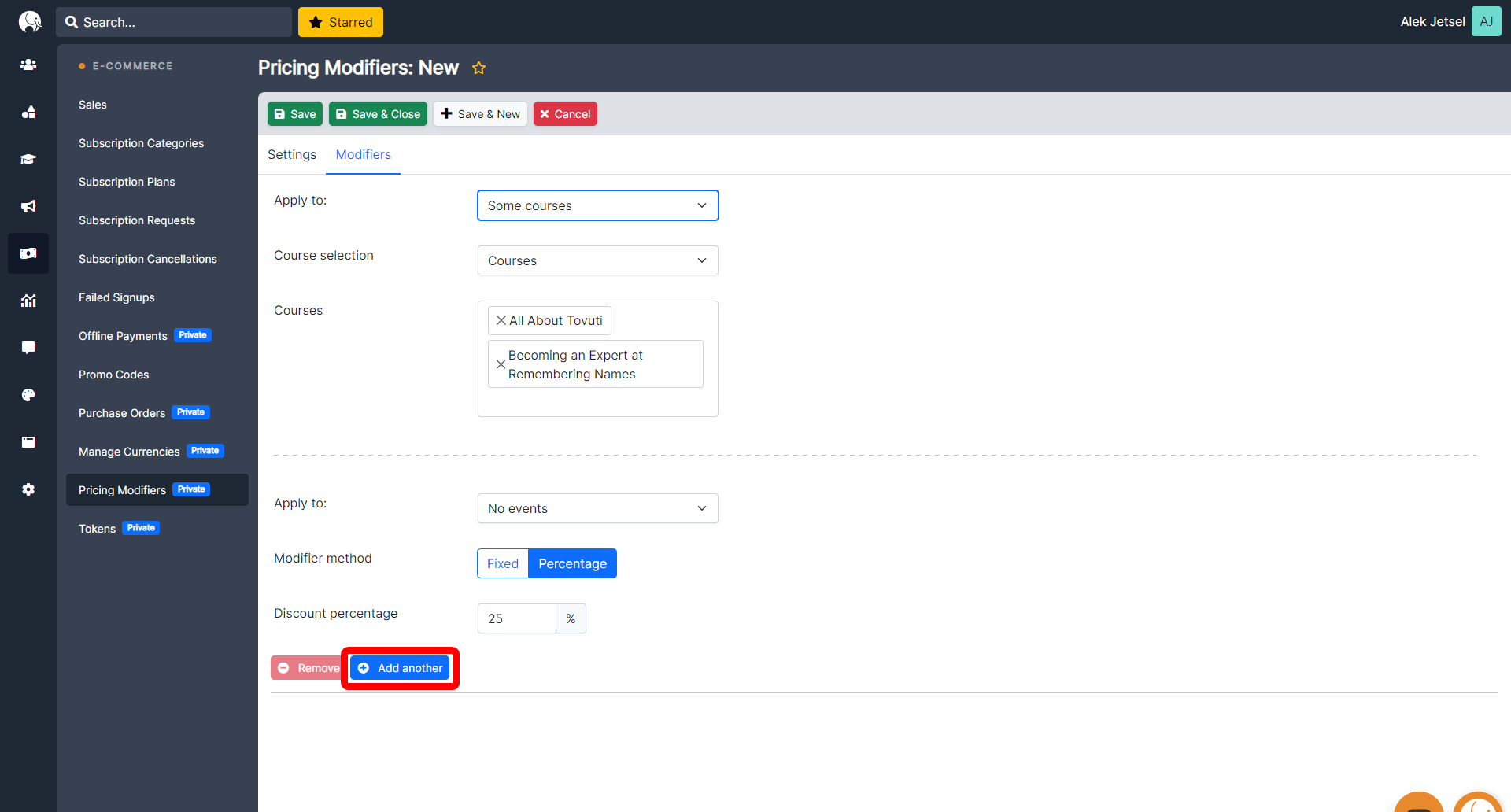Open Failed Signups menu item
1511x812 pixels.
(x=116, y=297)
